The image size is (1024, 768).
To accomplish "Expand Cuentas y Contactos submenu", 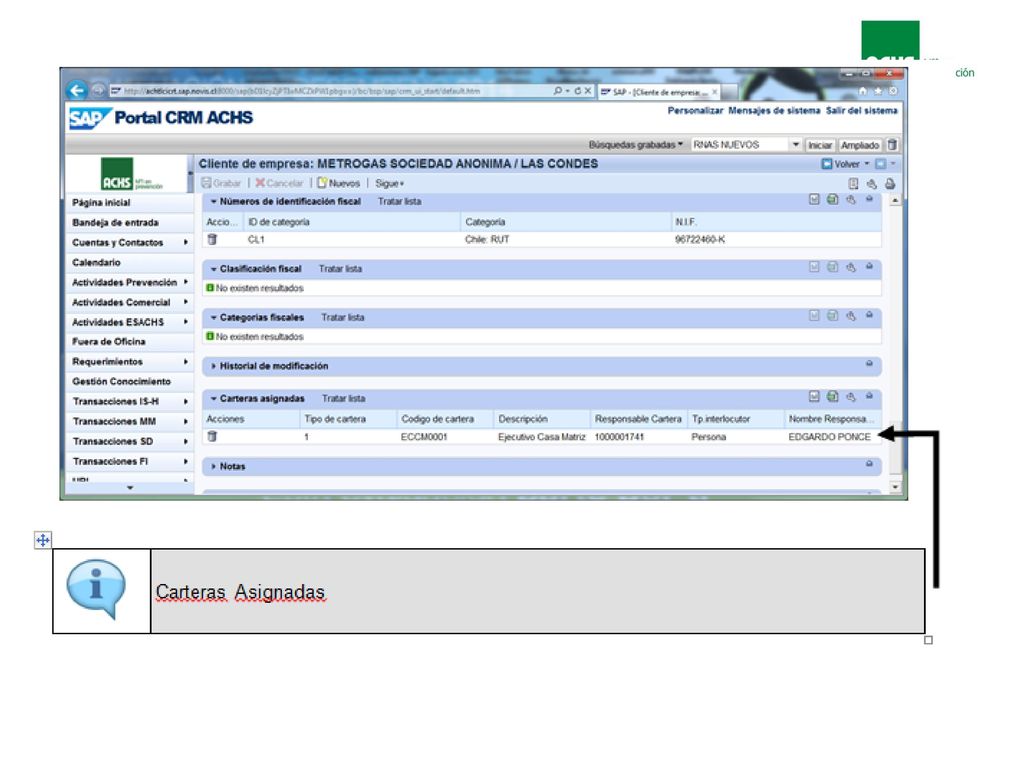I will click(x=185, y=242).
